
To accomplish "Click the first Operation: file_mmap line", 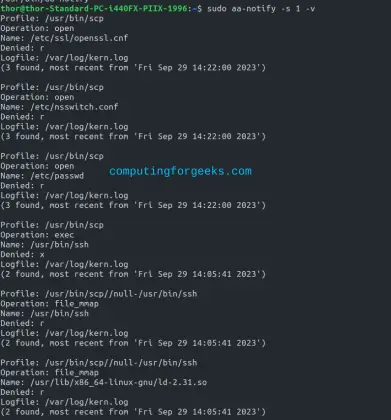I will (49, 304).
